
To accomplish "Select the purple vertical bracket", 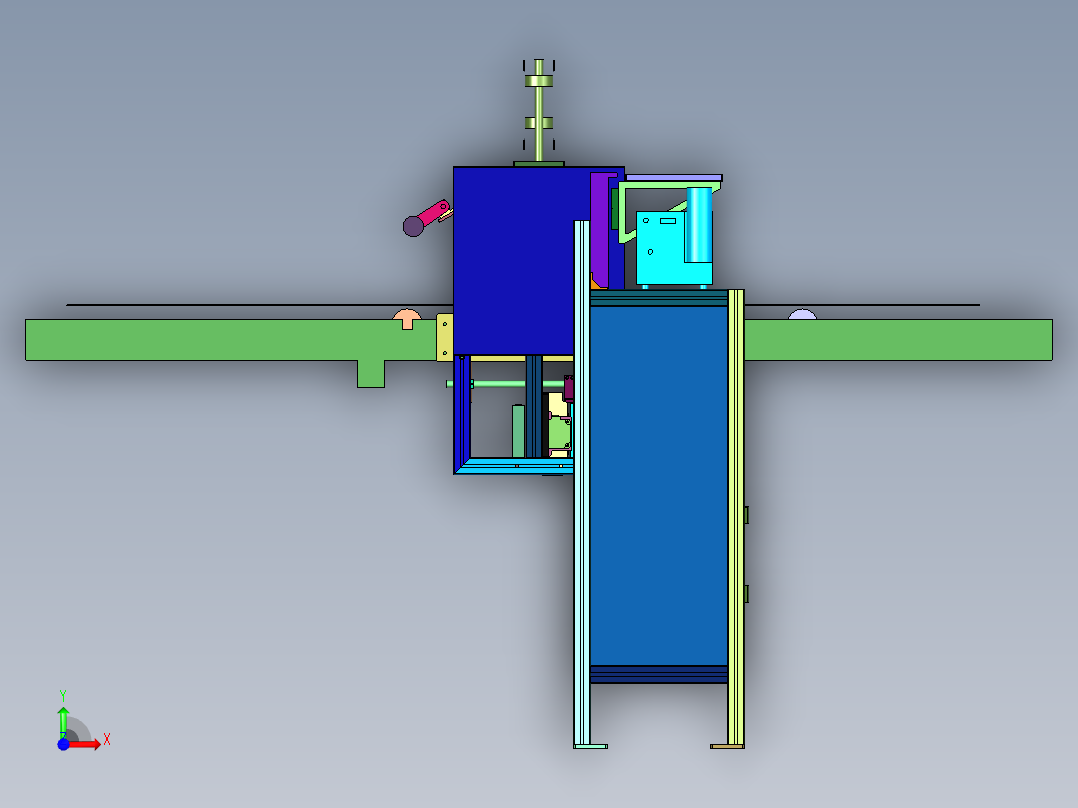I will [600, 230].
